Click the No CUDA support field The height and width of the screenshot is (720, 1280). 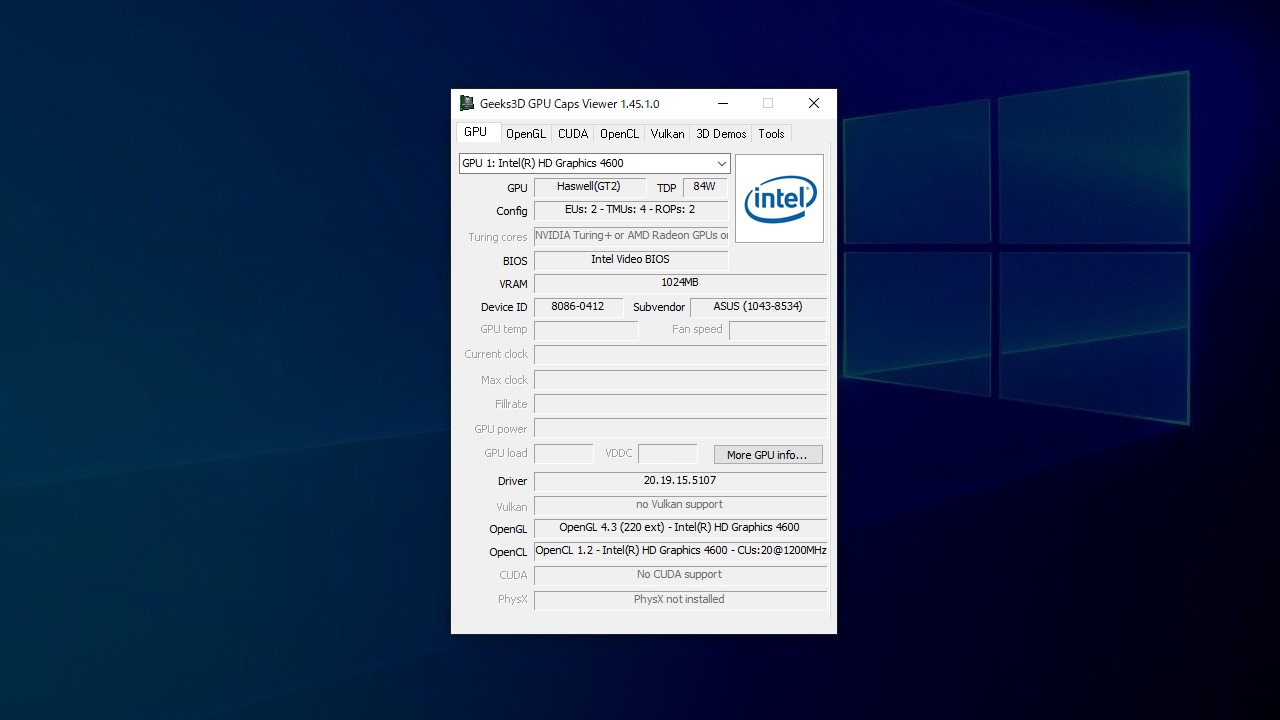(680, 575)
